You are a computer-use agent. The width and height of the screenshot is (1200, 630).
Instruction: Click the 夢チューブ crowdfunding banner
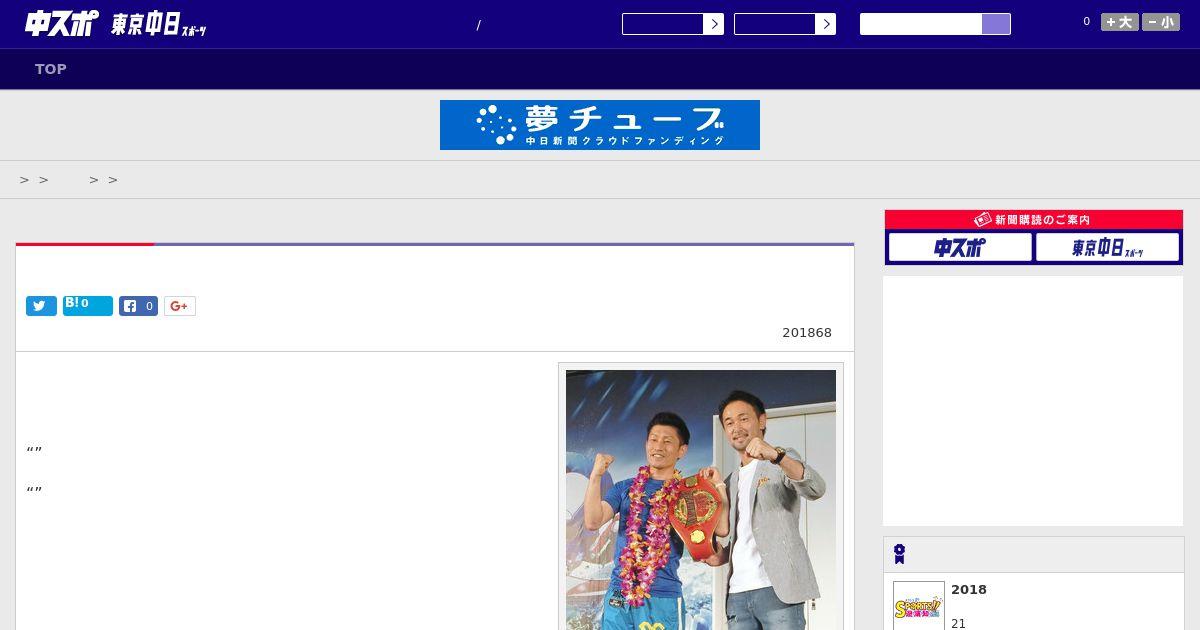click(600, 125)
